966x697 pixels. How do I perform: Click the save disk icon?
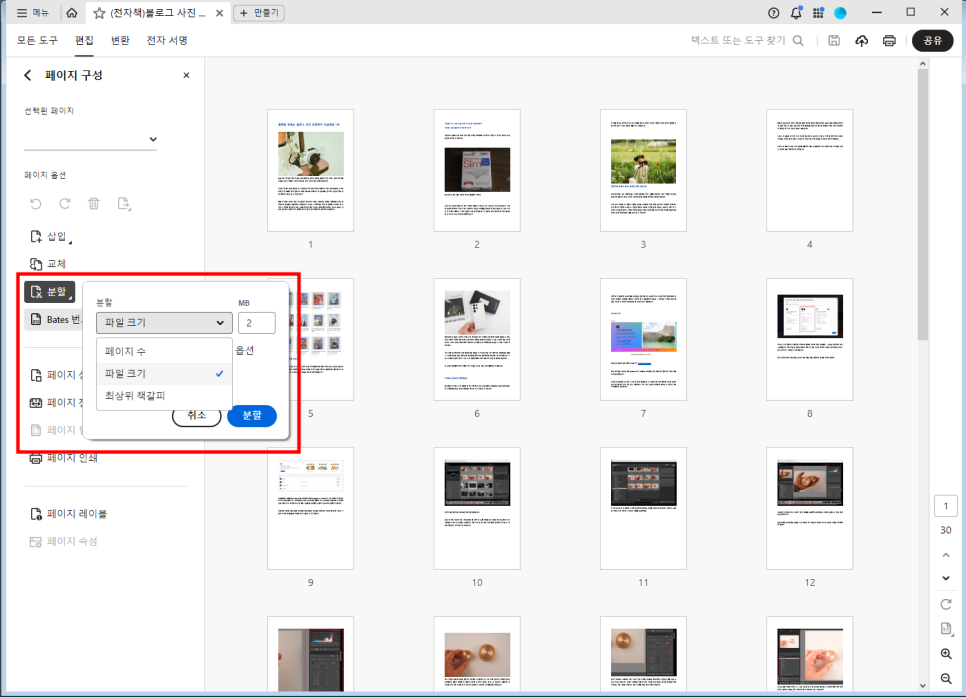tap(834, 41)
